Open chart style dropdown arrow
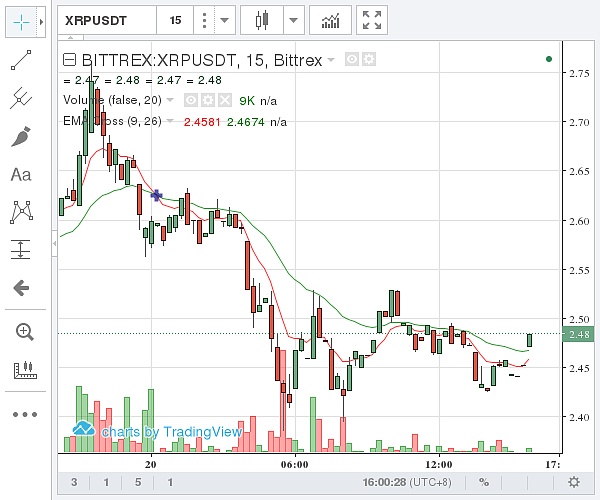Image resolution: width=600 pixels, height=500 pixels. click(x=293, y=20)
